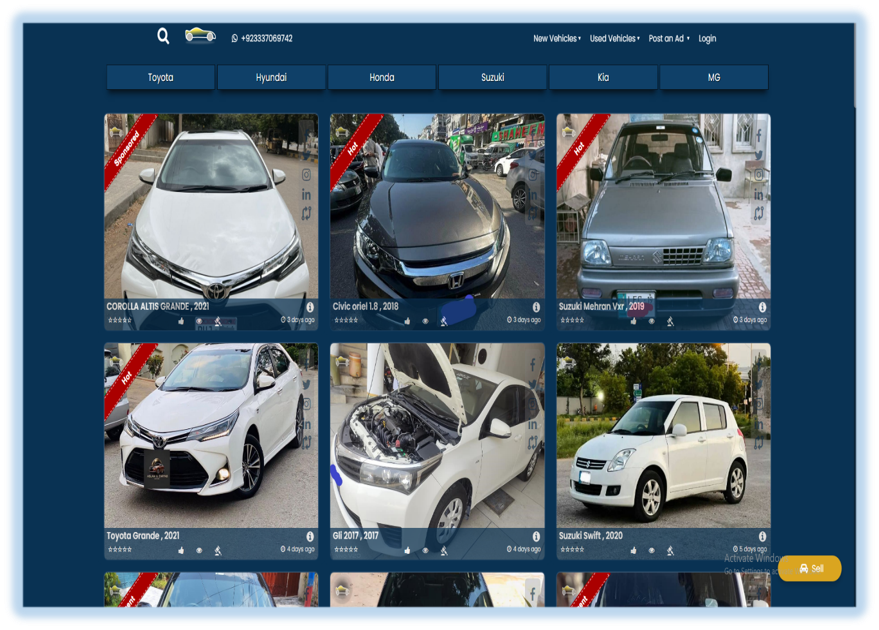Expand the Used Vehicles menu
Viewport: 879px width, 630px height.
(614, 38)
